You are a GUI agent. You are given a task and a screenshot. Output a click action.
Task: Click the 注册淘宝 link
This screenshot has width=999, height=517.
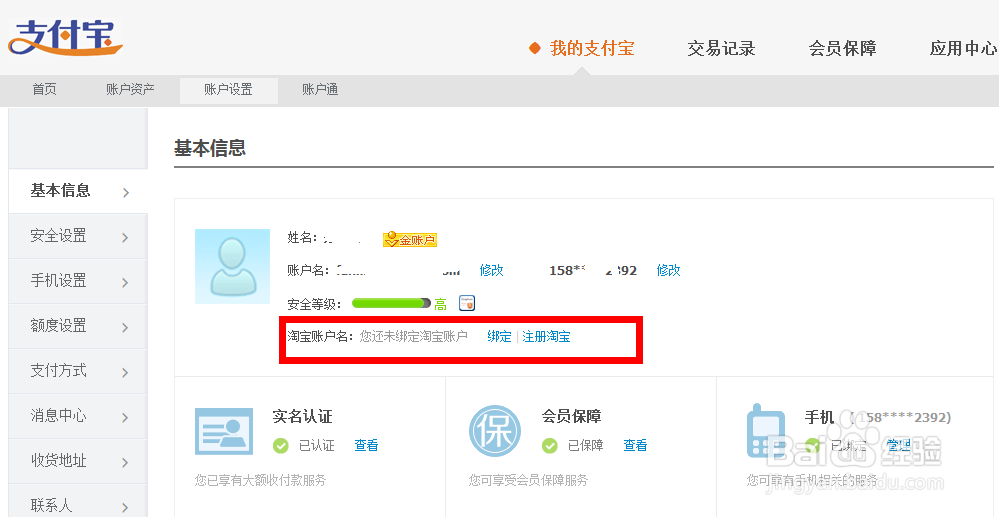coord(546,337)
